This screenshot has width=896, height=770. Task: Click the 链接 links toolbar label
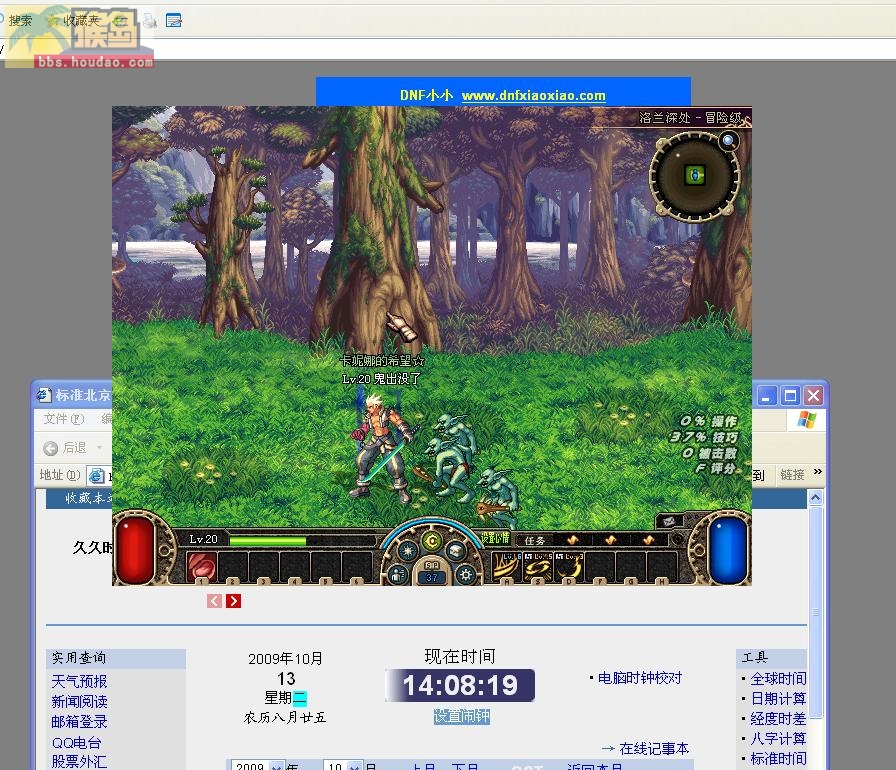793,475
